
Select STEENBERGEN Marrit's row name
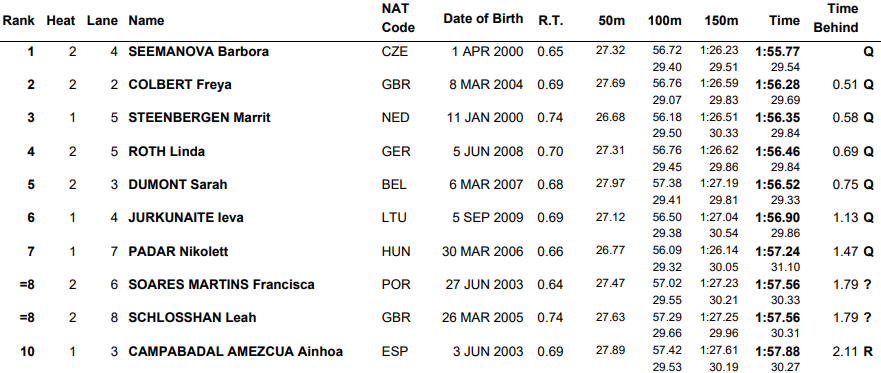point(199,118)
